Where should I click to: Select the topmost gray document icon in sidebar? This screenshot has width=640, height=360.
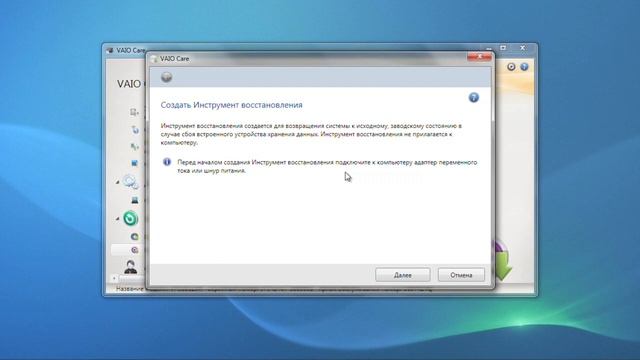pos(134,112)
